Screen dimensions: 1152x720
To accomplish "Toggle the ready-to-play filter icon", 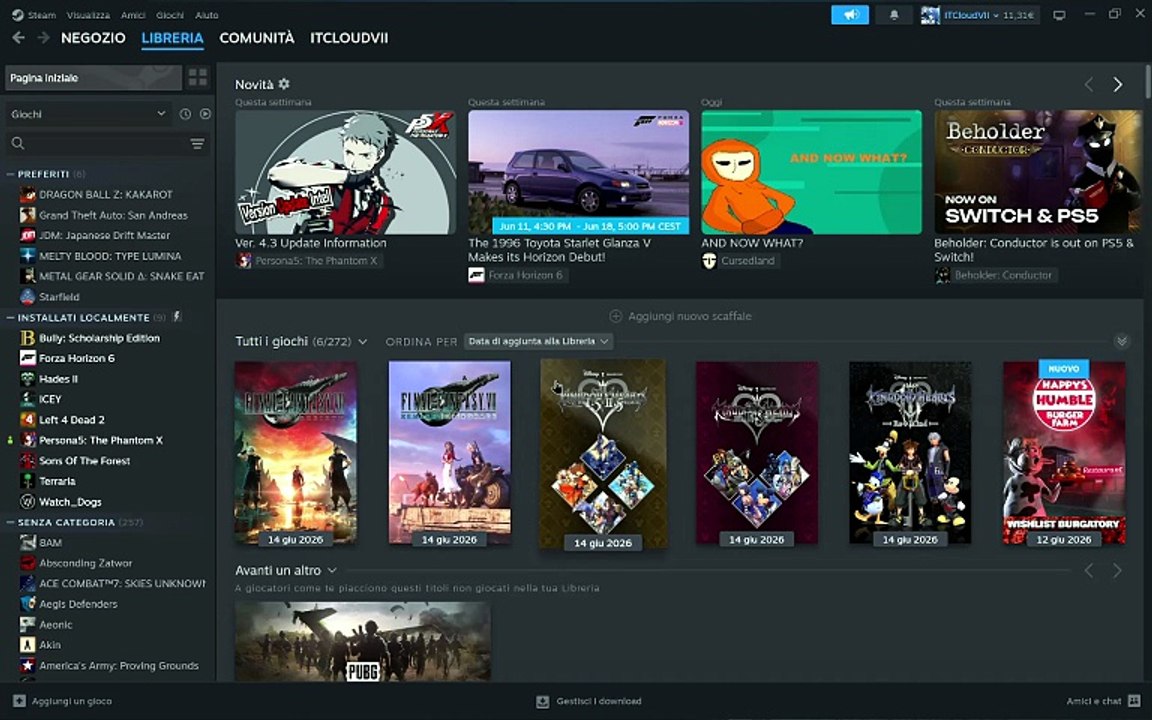I will 205,114.
